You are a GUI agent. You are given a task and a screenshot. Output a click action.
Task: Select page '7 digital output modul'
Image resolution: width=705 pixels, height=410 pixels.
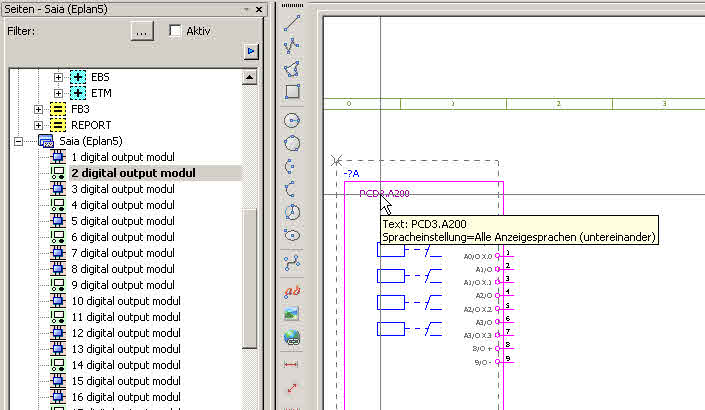coord(123,253)
